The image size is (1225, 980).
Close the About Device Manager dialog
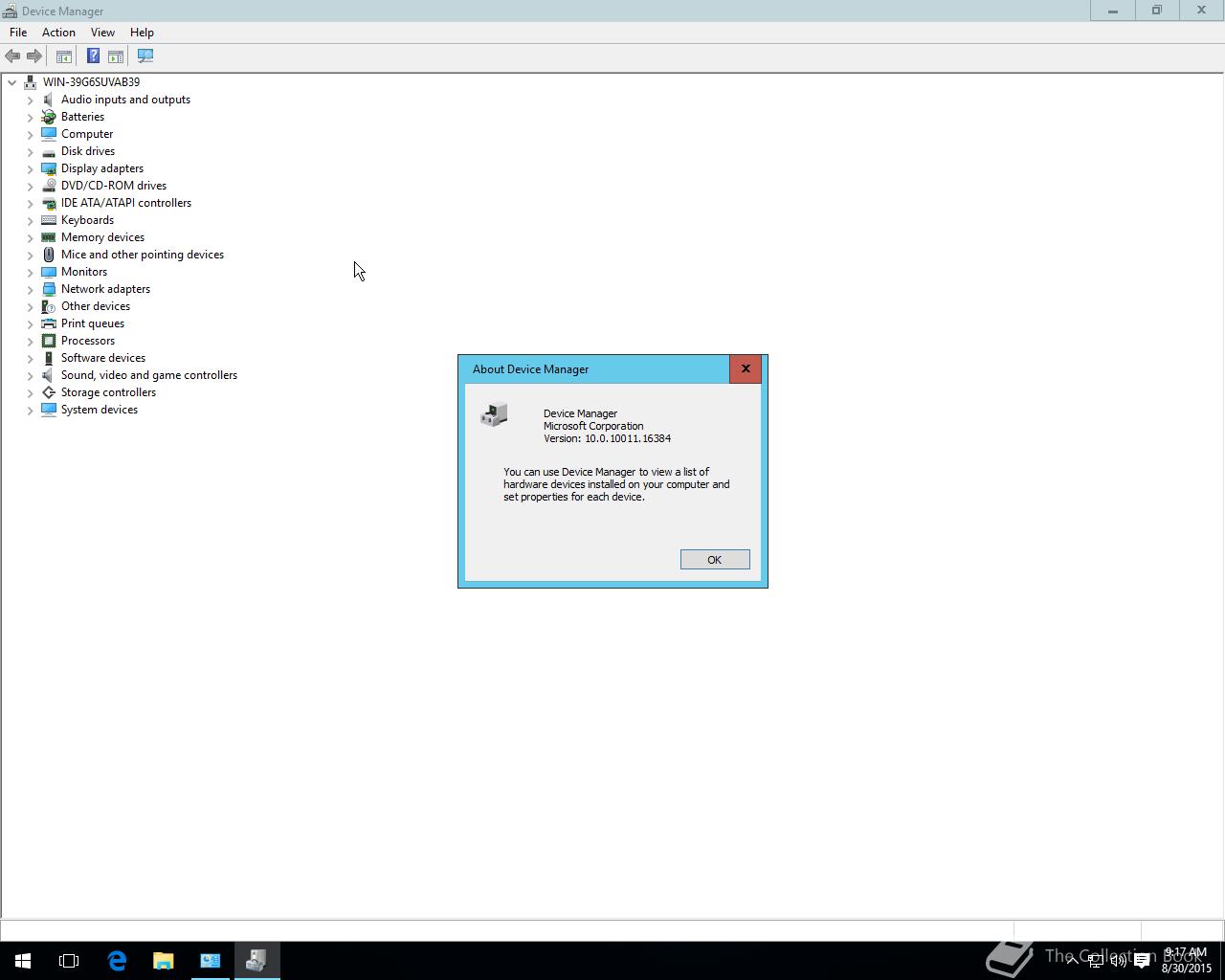[x=746, y=369]
